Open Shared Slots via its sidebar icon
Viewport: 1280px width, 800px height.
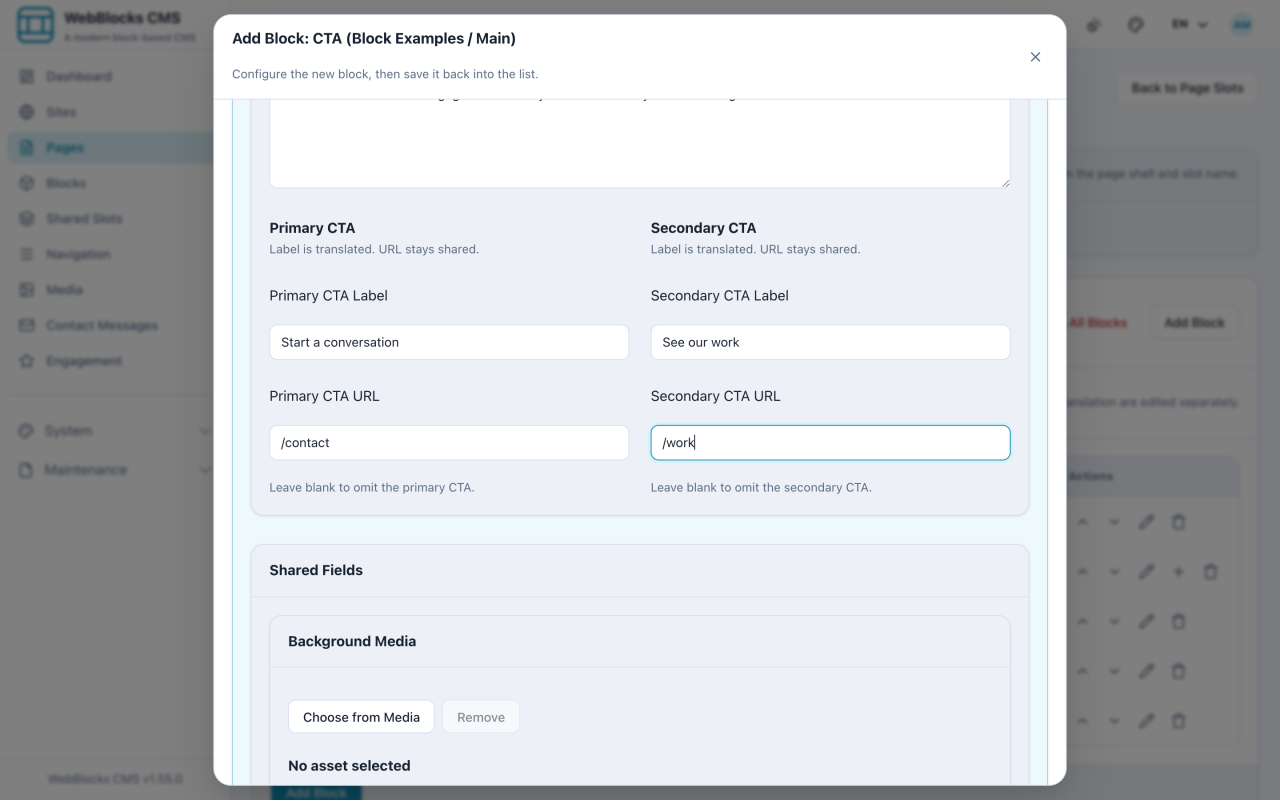point(27,219)
